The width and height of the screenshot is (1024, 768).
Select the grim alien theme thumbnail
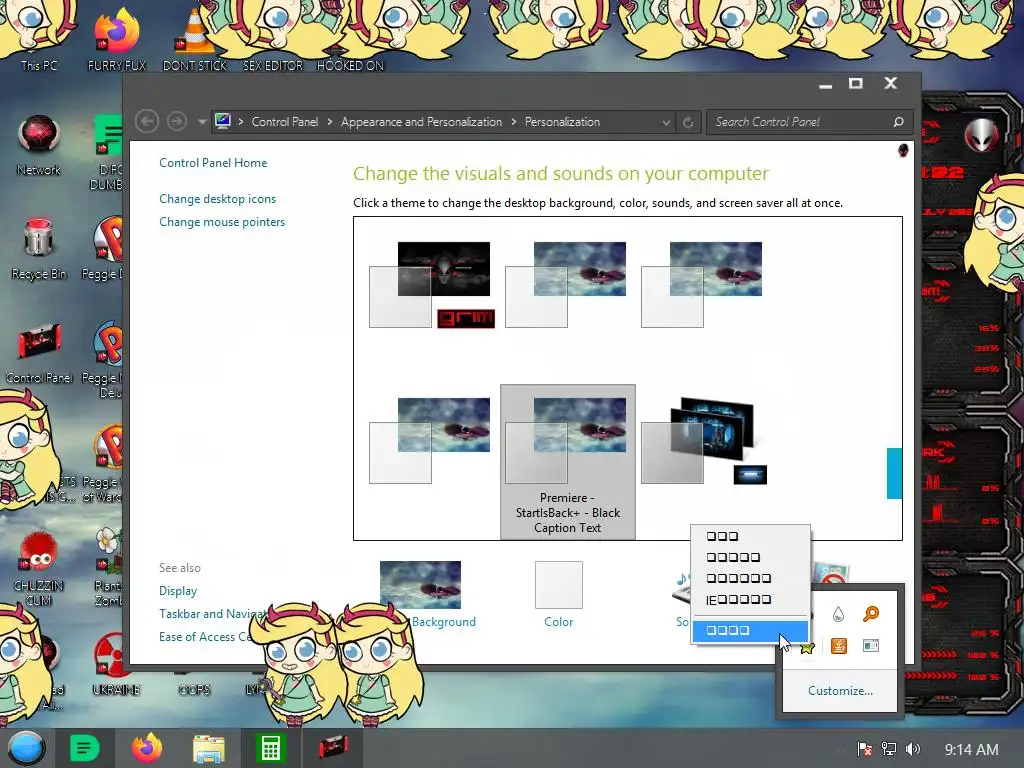pos(432,285)
